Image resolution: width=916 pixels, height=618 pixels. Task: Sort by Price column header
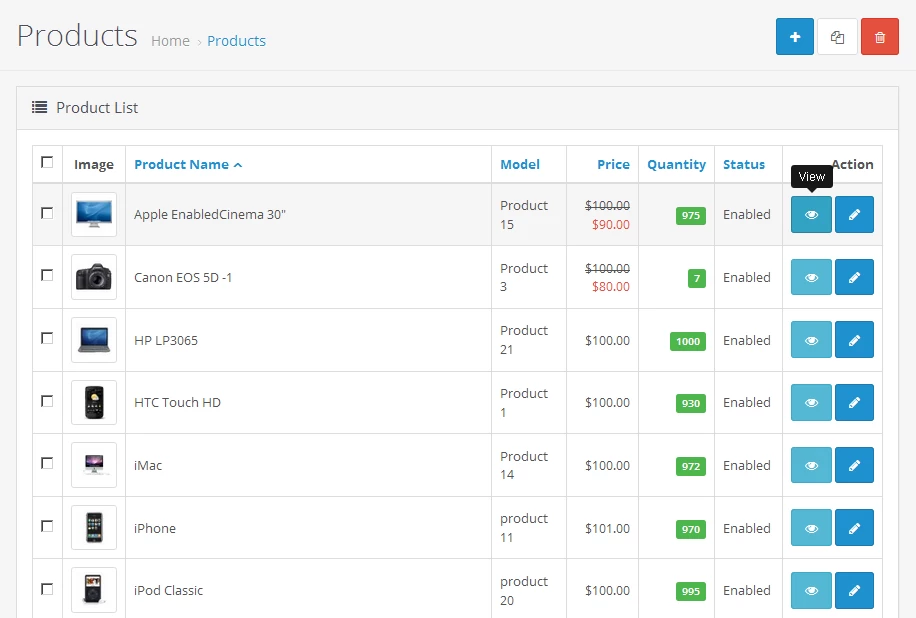(x=613, y=165)
